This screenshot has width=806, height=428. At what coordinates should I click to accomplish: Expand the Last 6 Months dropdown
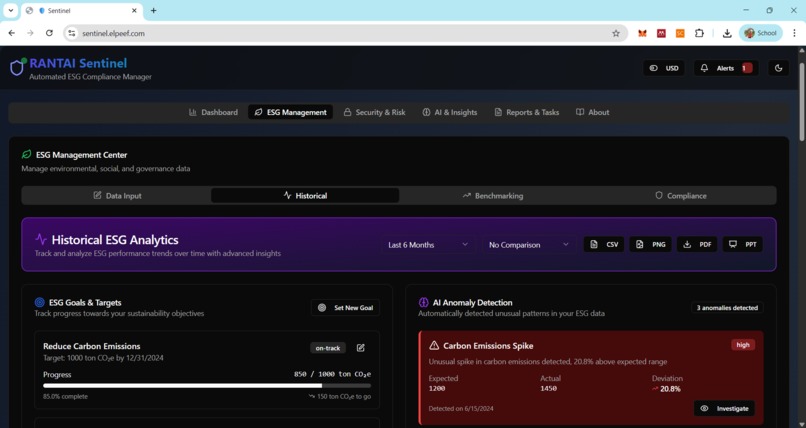(428, 245)
